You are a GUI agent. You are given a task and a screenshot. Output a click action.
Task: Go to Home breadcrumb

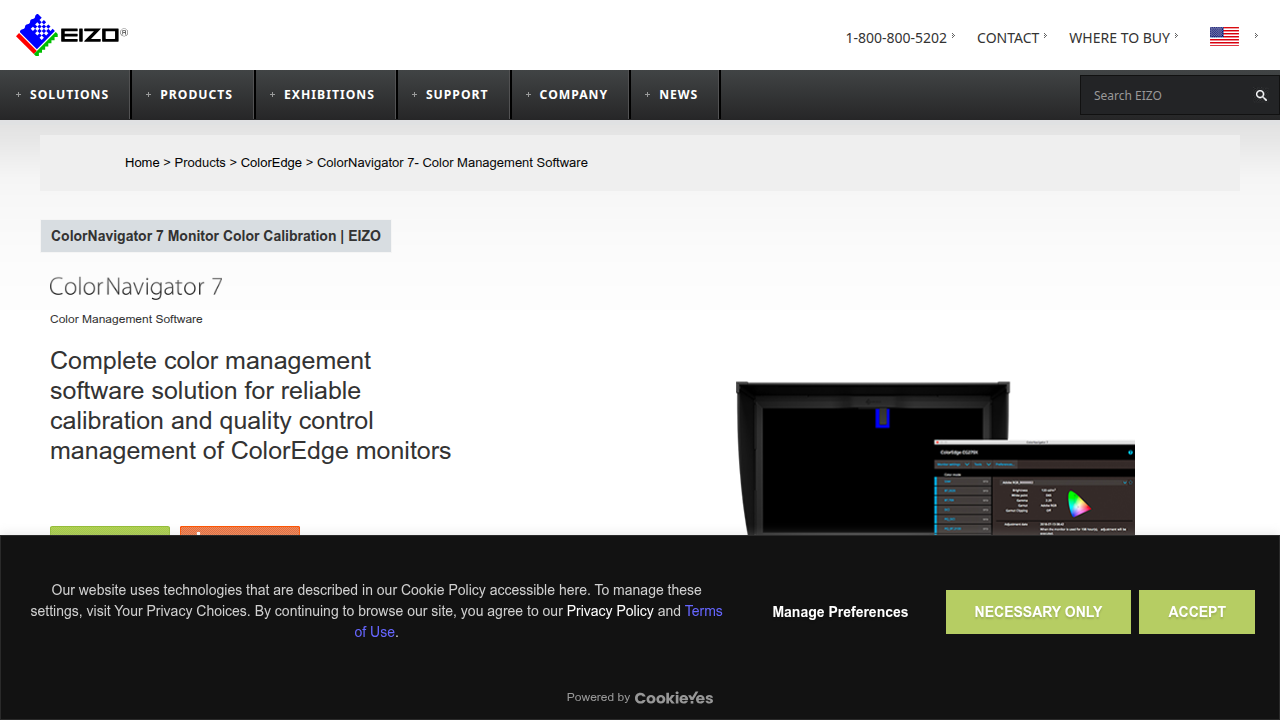[x=142, y=162]
